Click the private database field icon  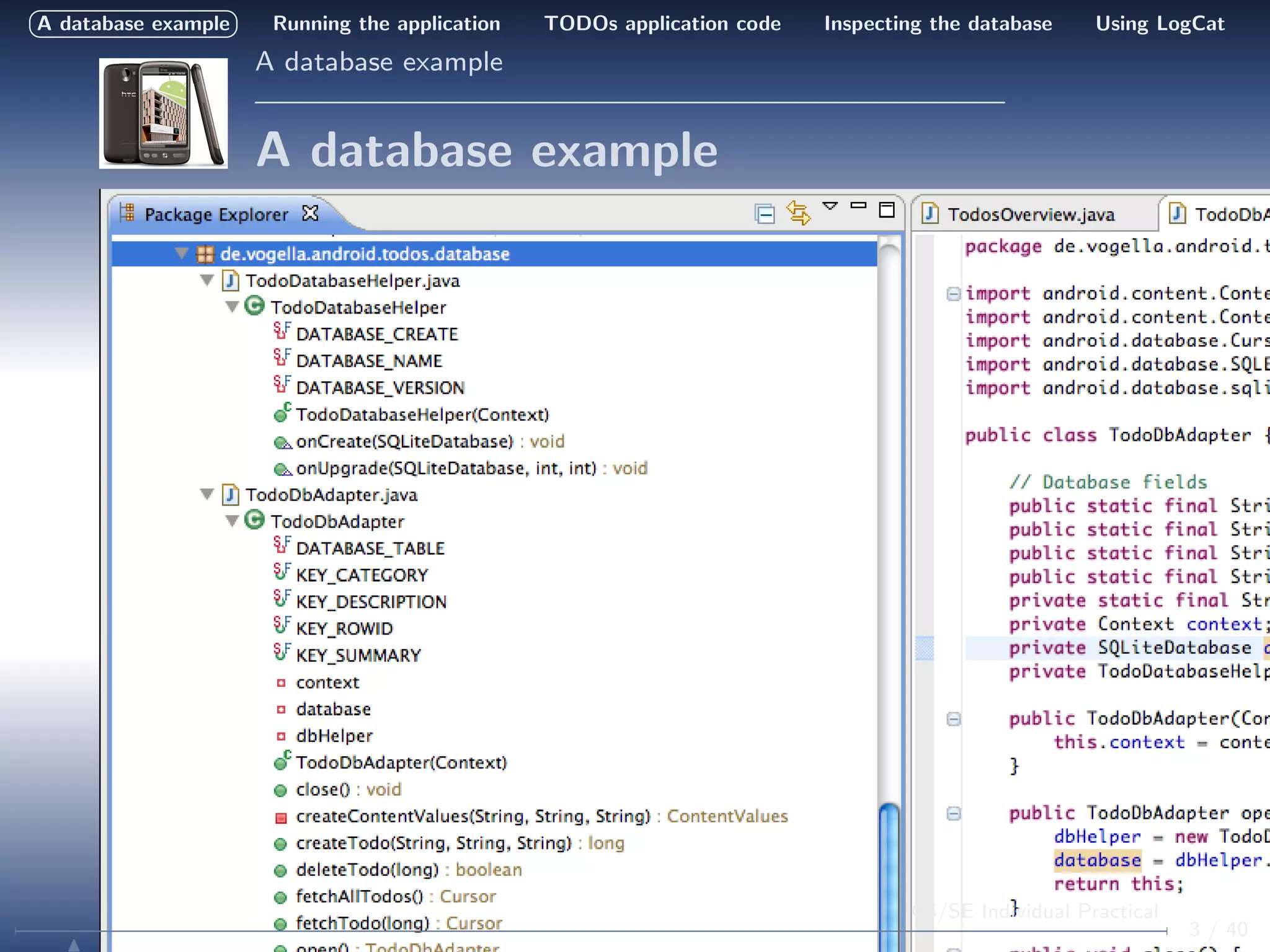281,710
